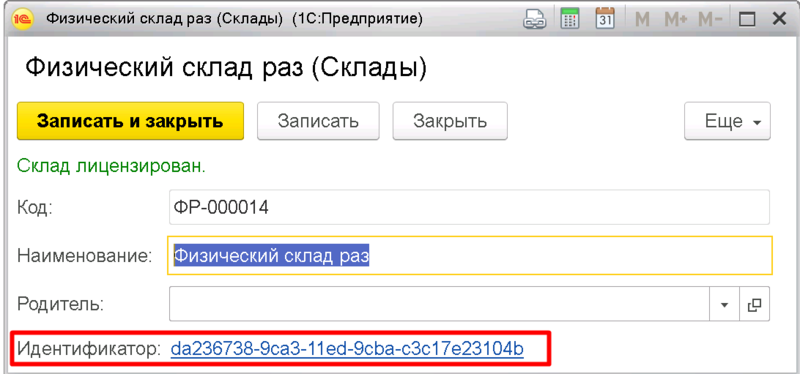
Task: Open the Родитель selection form icon
Action: (x=754, y=305)
